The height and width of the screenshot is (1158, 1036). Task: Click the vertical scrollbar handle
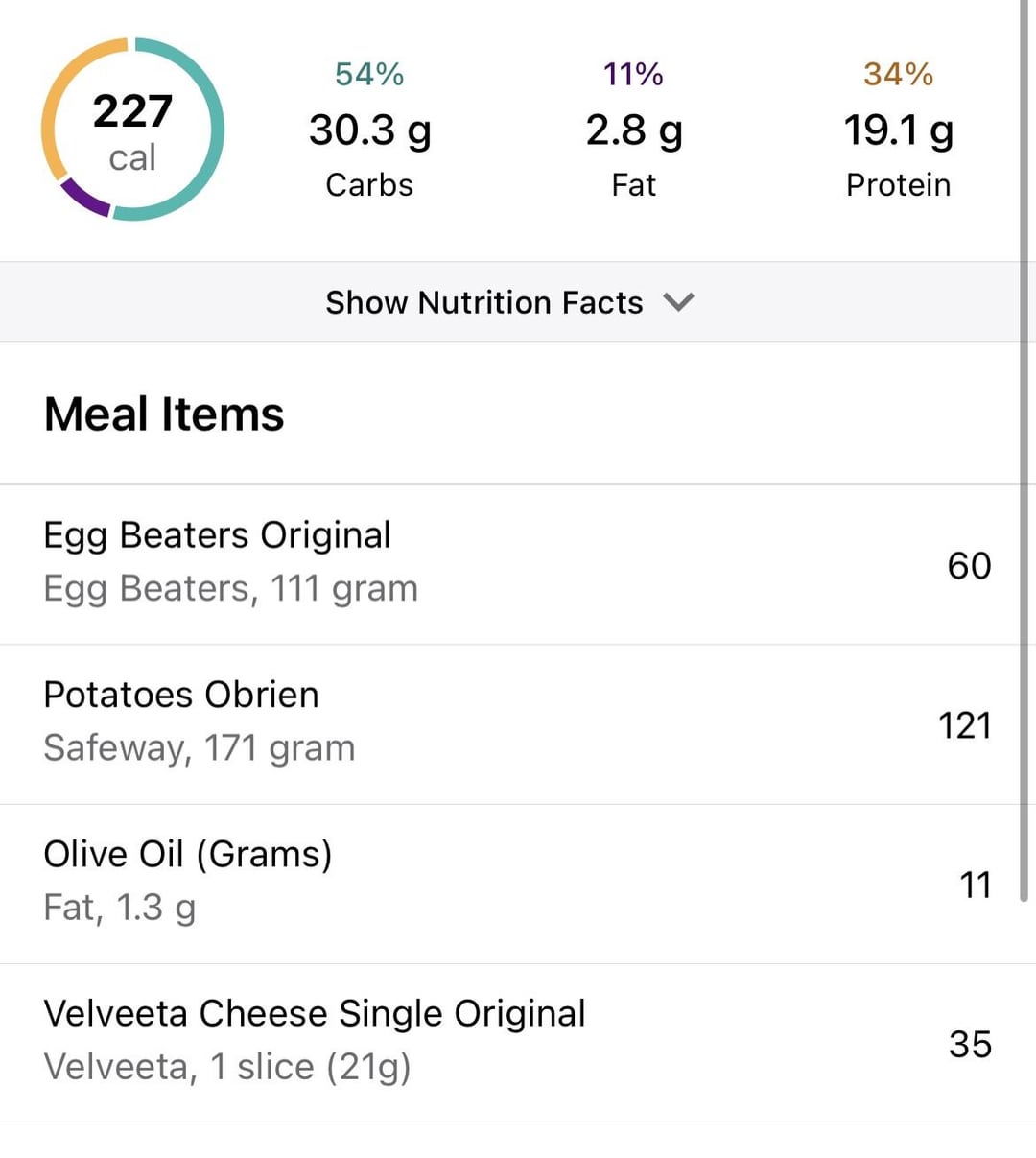pos(1024,451)
